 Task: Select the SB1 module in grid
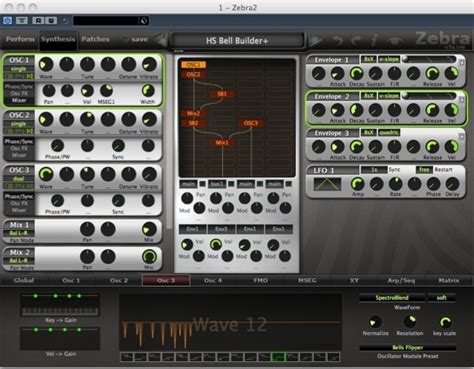point(222,94)
